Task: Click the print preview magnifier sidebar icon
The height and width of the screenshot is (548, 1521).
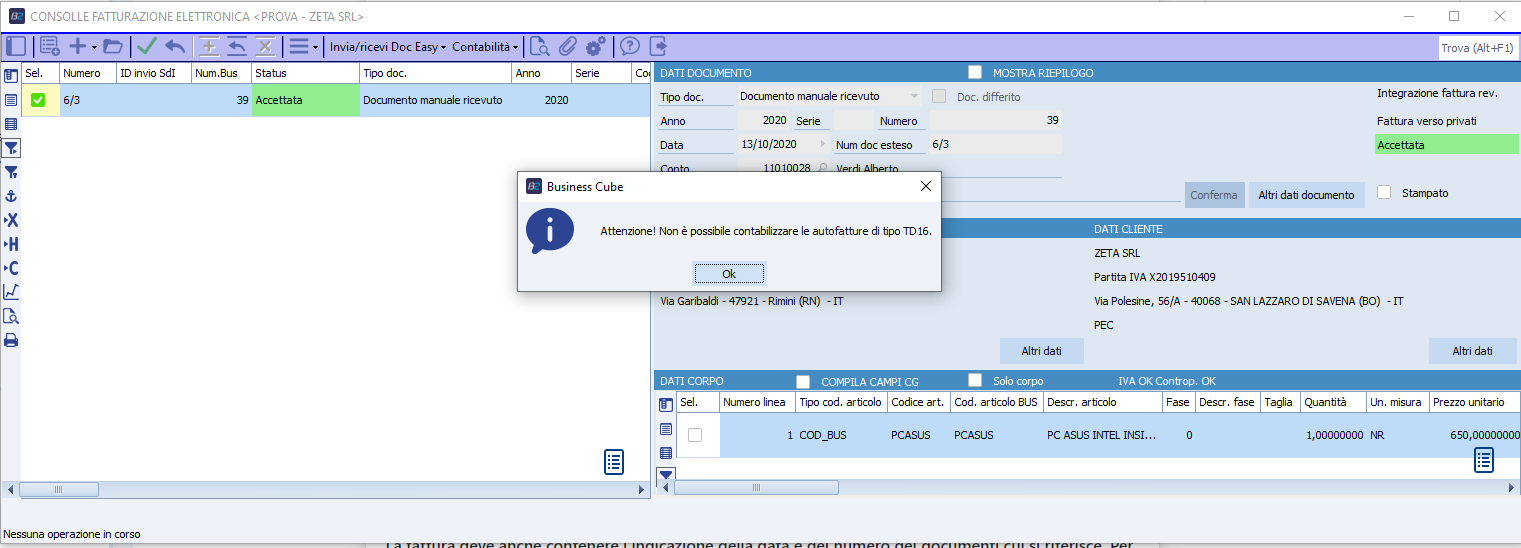Action: pyautogui.click(x=11, y=316)
